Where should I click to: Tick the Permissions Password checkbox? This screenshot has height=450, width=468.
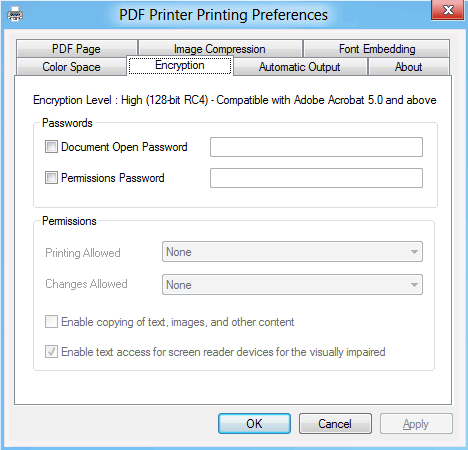(x=51, y=178)
